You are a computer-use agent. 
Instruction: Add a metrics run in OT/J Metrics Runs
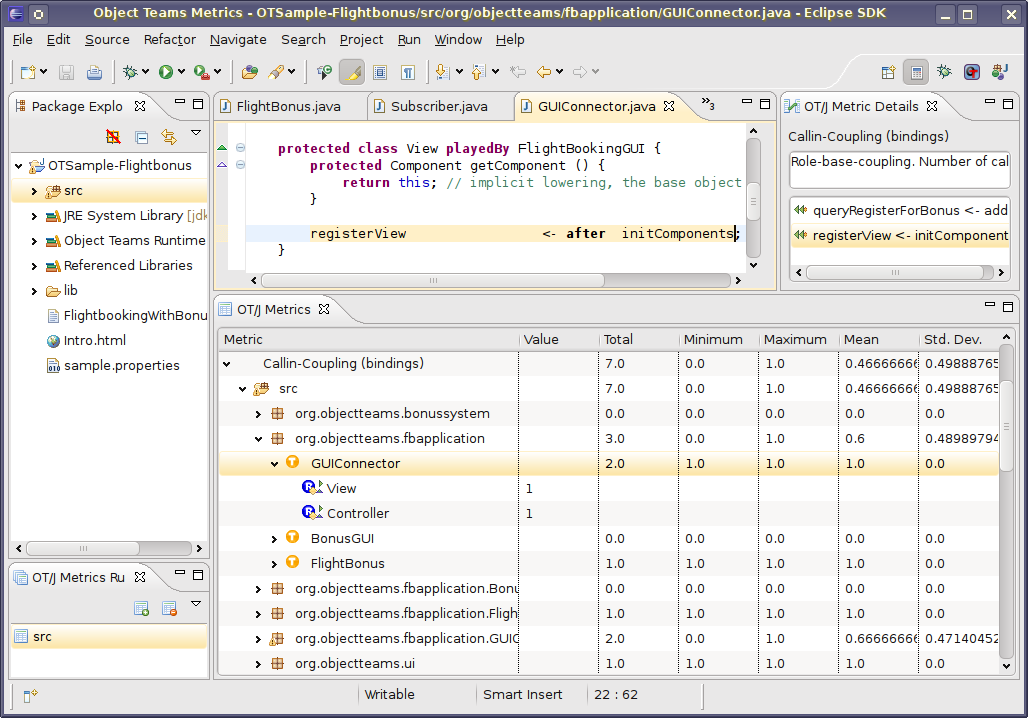coord(142,608)
